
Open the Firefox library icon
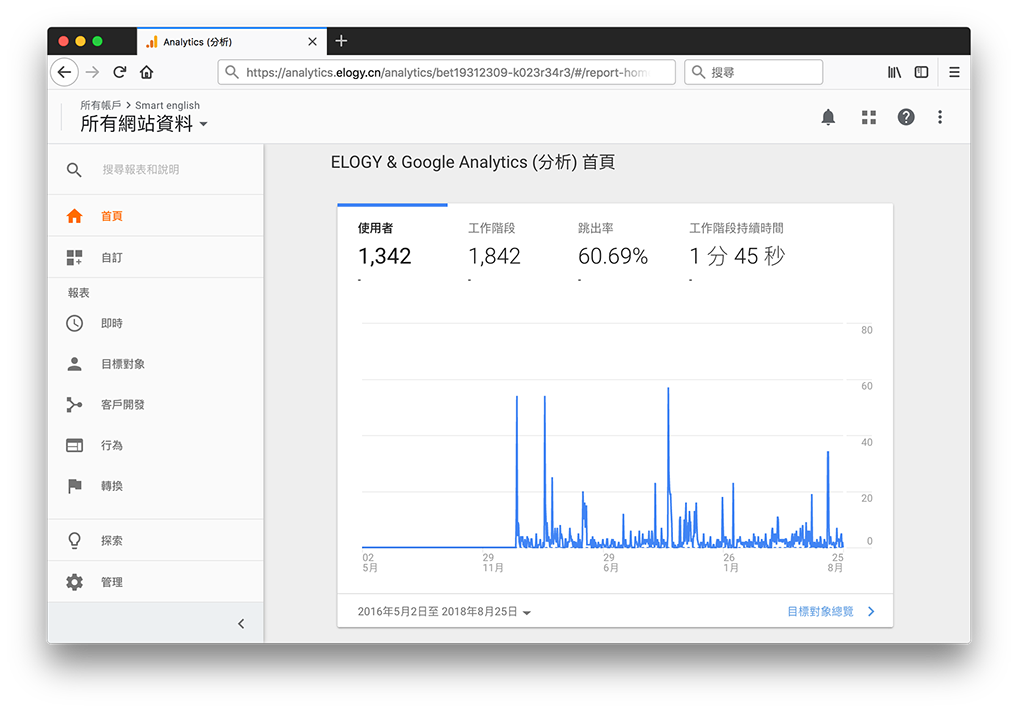coord(894,72)
